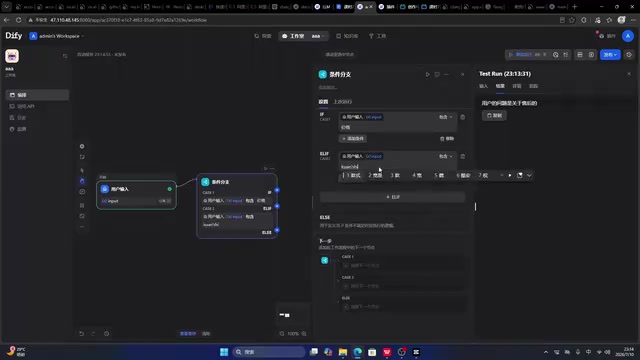Image resolution: width=640 pixels, height=360 pixels.
Task: Click the ELSE output handle of branch node
Action: click(x=277, y=231)
